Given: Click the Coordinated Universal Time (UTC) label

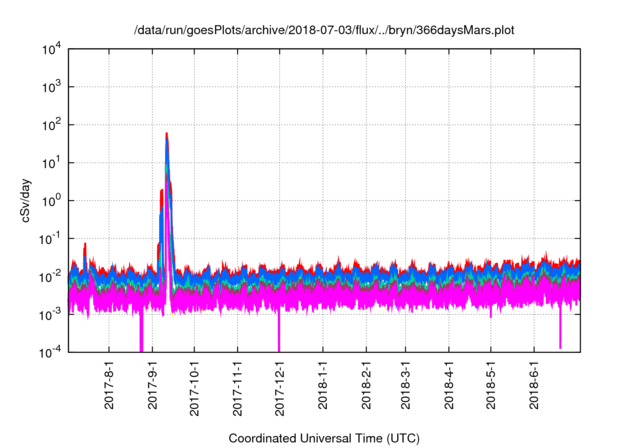Looking at the screenshot, I should tap(324, 438).
